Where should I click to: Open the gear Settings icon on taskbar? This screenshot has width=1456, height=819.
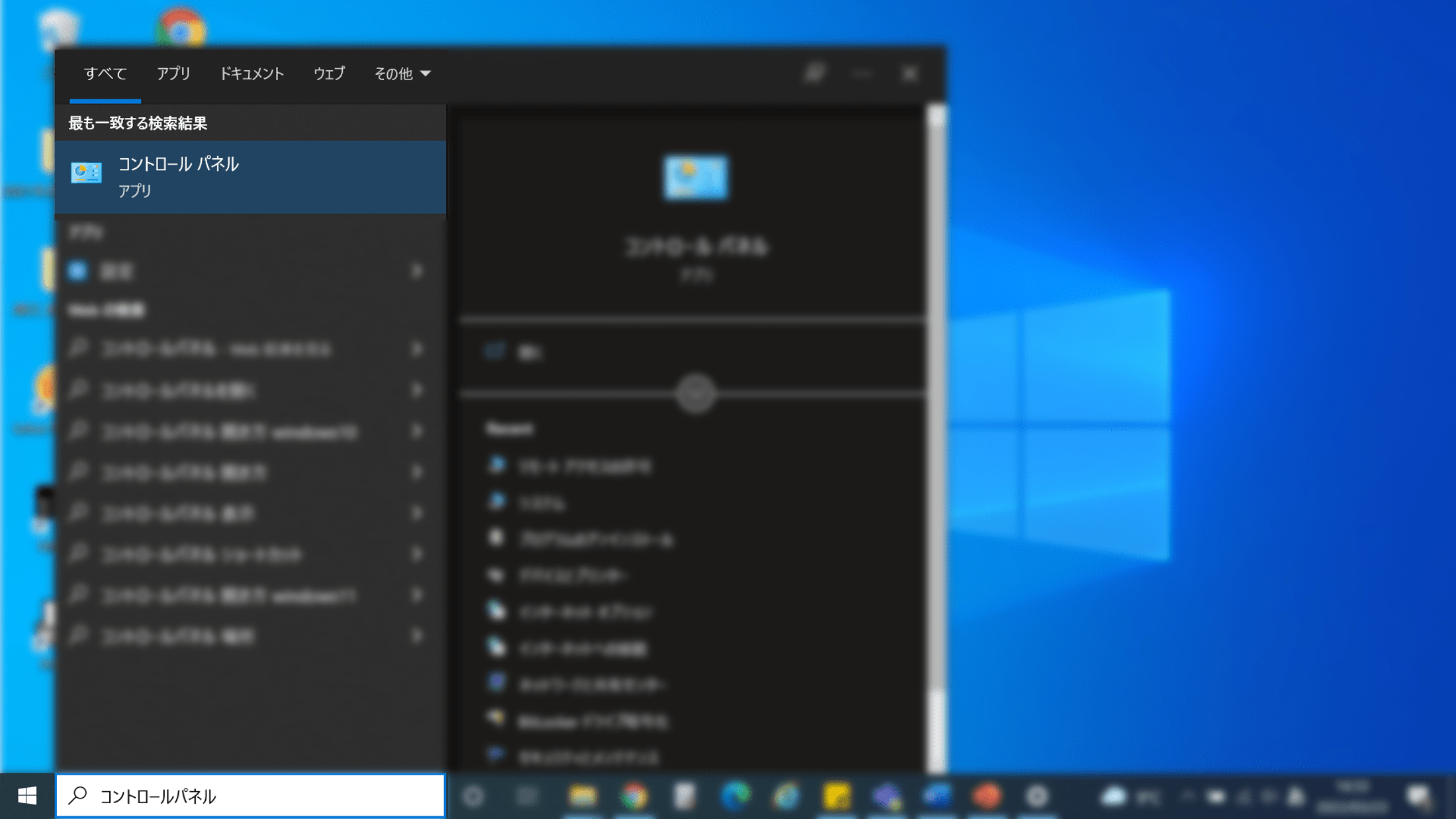tap(1037, 796)
